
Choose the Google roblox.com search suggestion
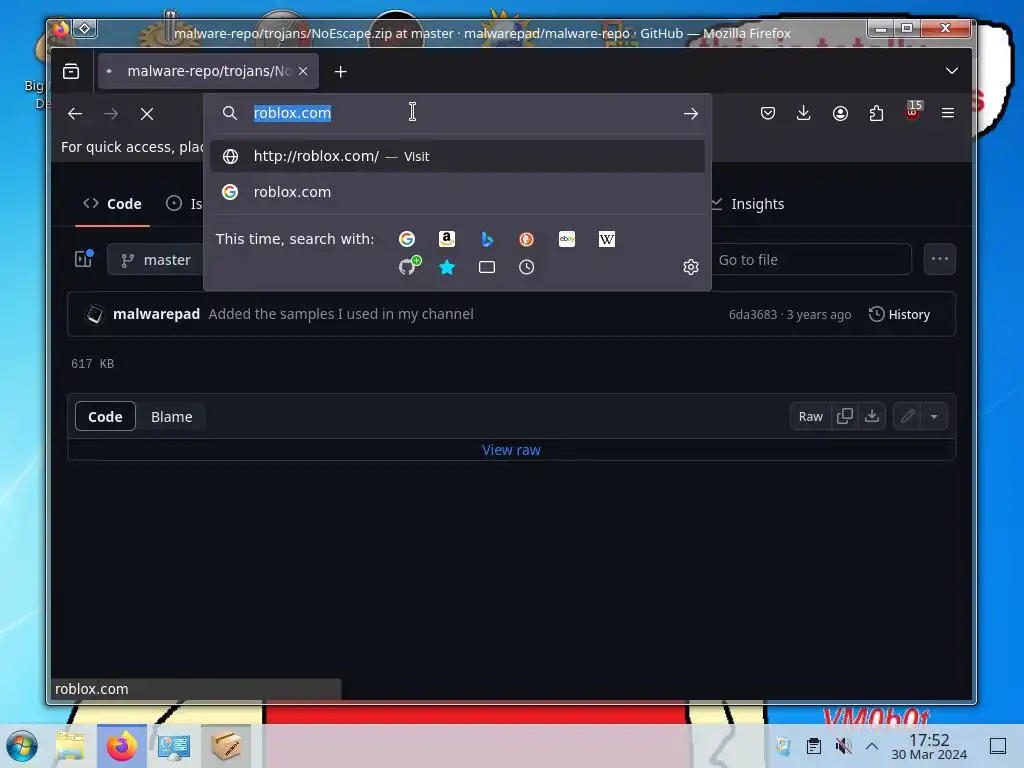click(457, 192)
